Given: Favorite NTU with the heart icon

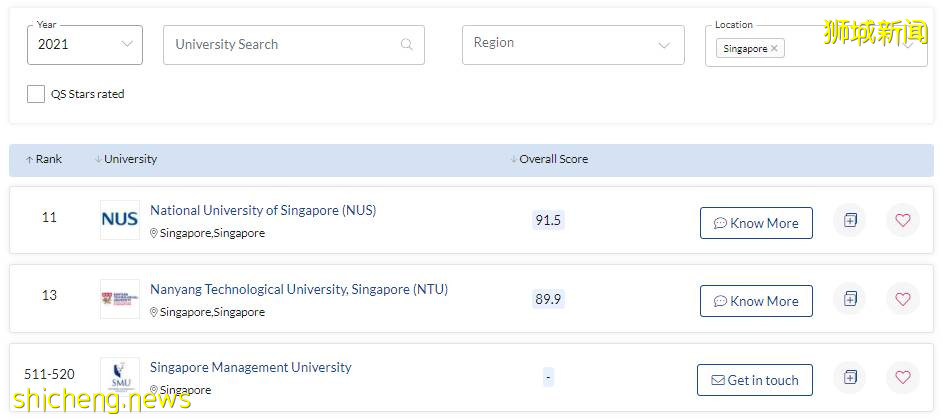Looking at the screenshot, I should pos(902,299).
